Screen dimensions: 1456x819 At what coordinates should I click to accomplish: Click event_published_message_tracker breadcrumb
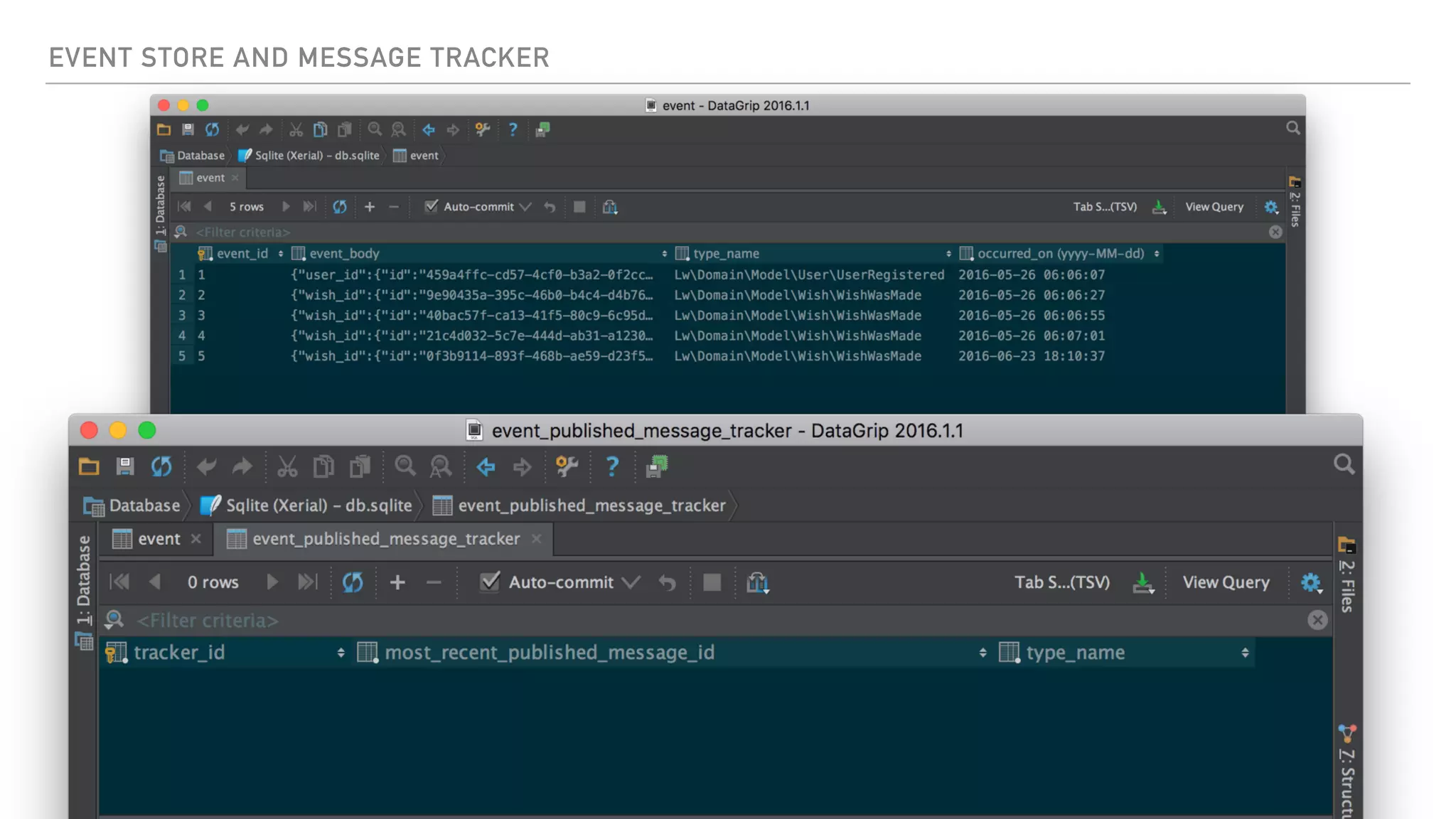[x=579, y=505]
